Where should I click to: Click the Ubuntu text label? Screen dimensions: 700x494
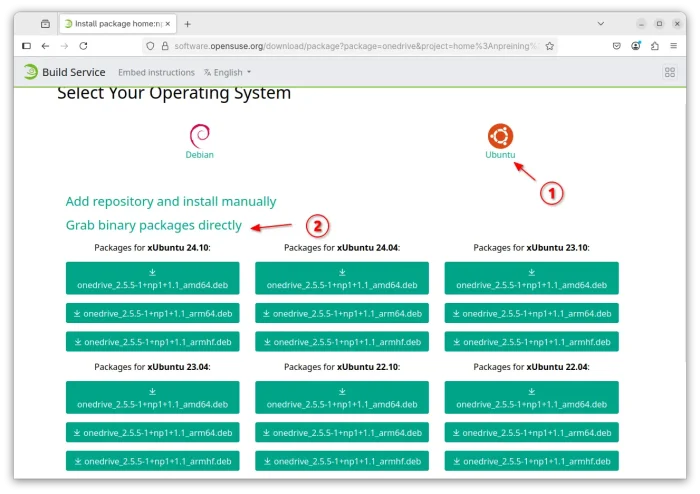(x=500, y=155)
